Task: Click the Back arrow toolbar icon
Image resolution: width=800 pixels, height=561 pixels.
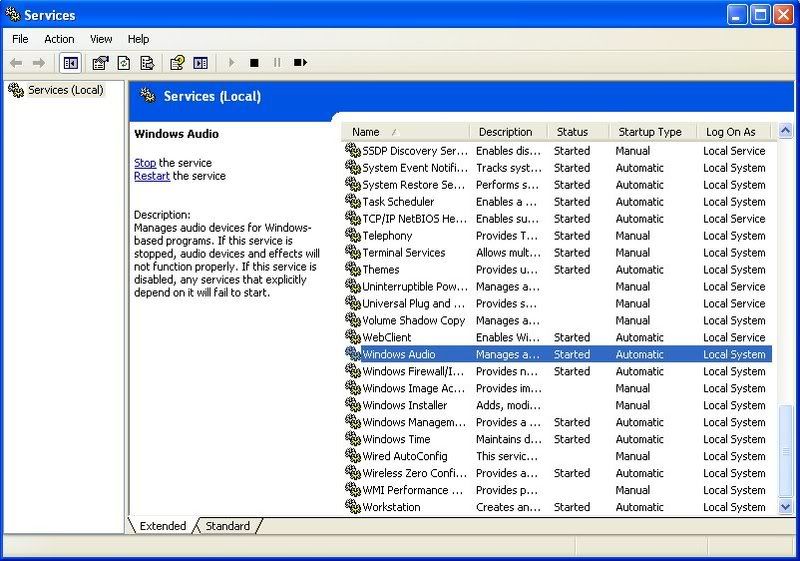Action: click(x=16, y=63)
